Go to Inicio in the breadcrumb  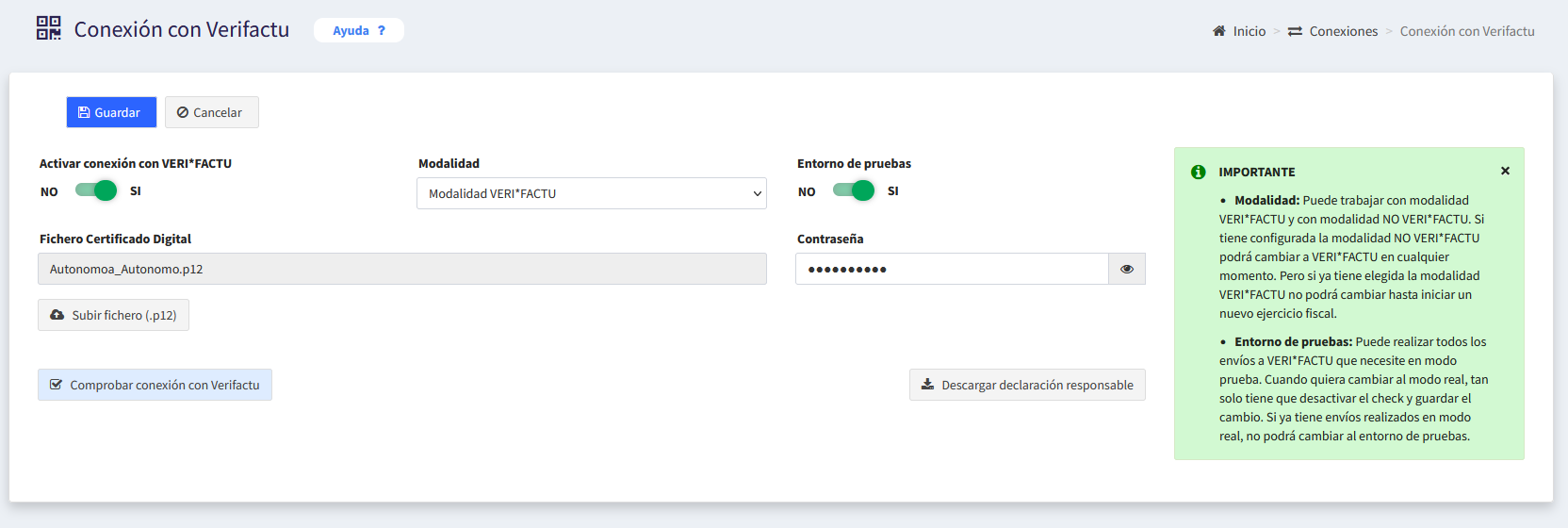1249,31
